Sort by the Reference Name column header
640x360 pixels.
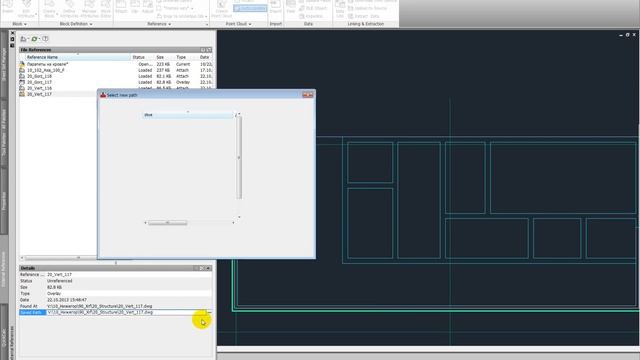coord(78,57)
